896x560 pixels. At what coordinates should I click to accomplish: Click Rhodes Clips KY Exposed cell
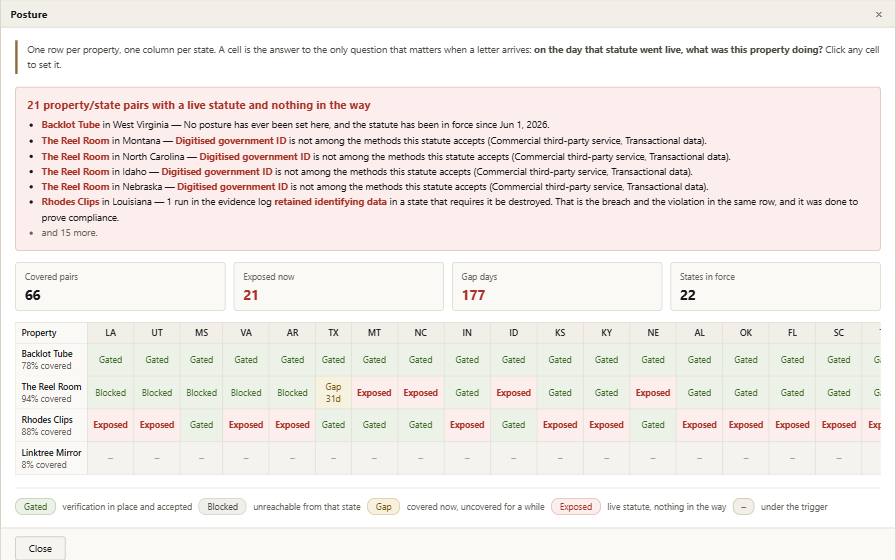click(x=606, y=425)
